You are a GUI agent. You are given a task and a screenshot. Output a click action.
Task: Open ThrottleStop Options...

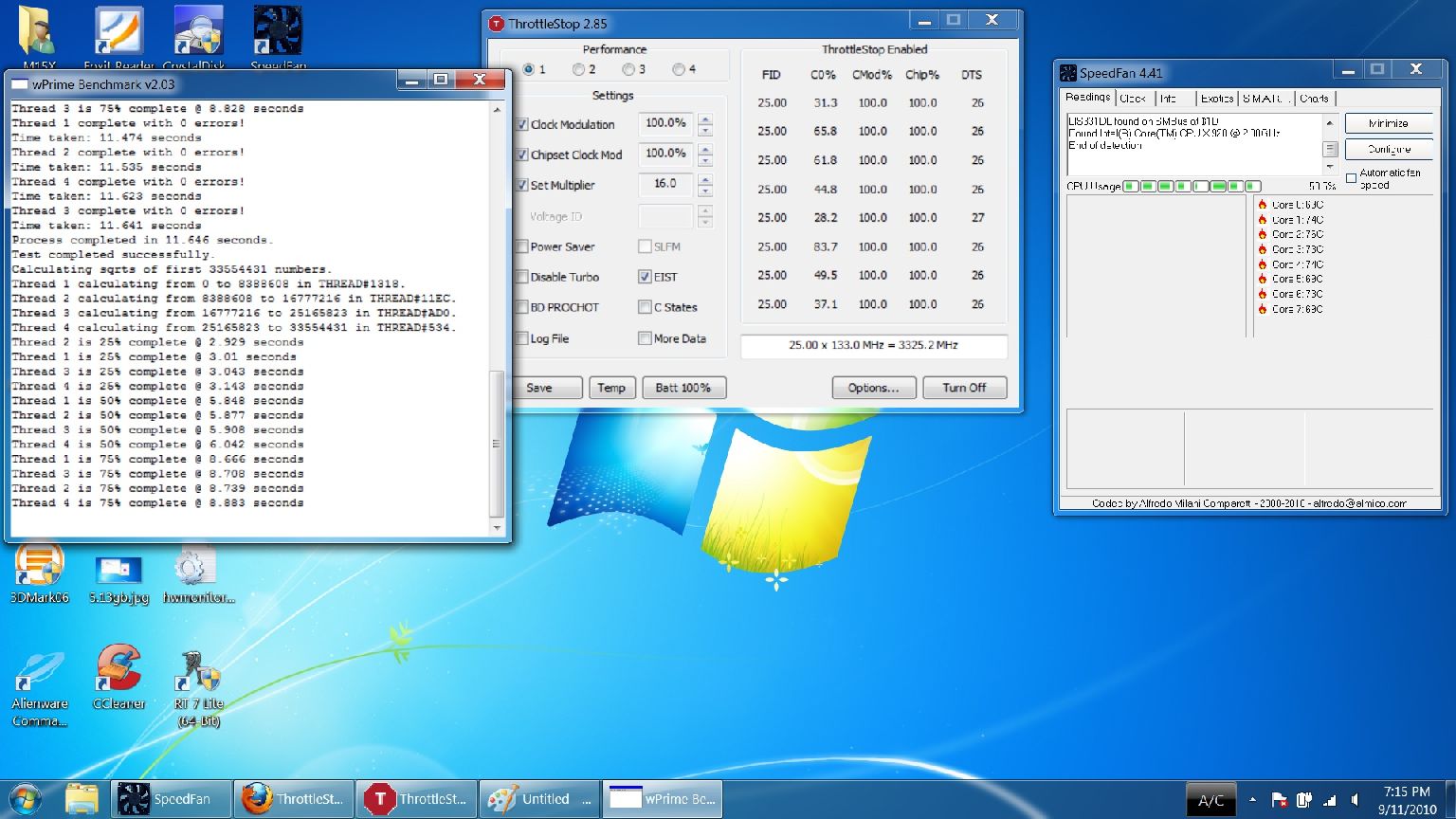874,388
